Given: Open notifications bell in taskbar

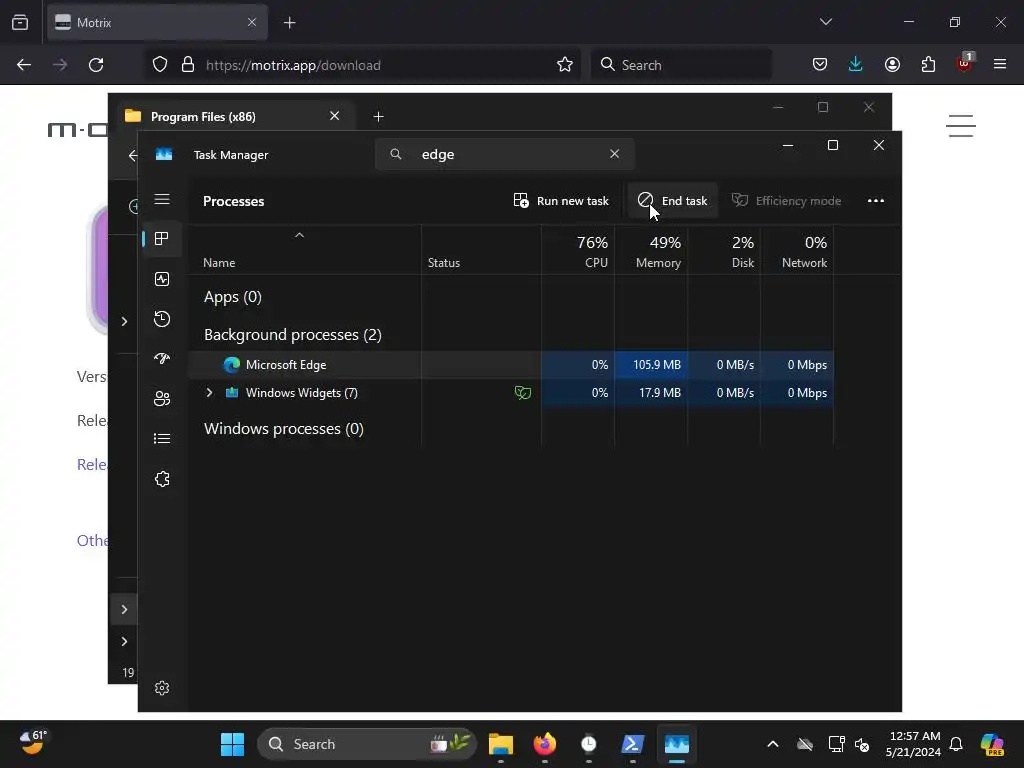Looking at the screenshot, I should coord(956,744).
